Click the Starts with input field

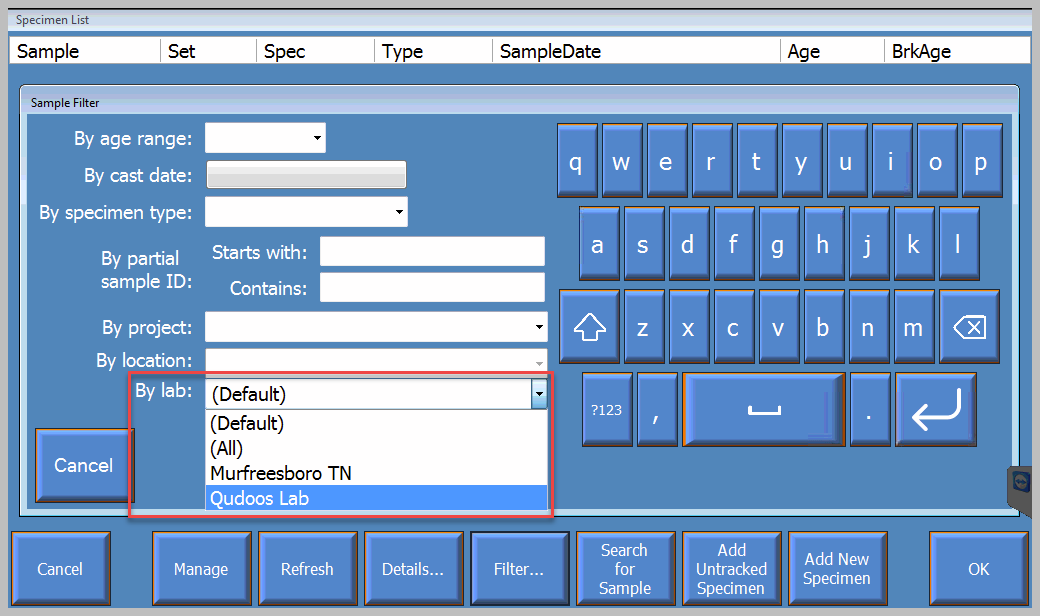[x=432, y=251]
